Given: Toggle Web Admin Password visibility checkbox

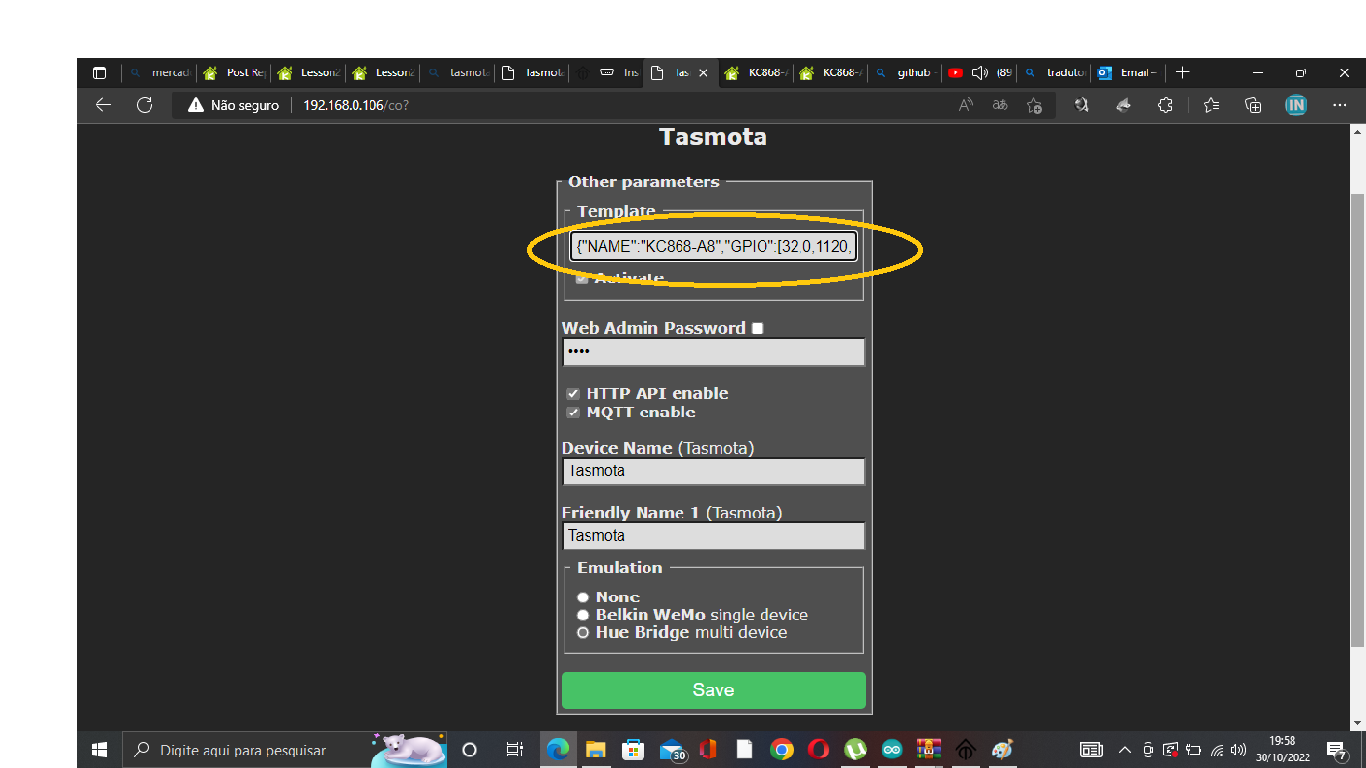Looking at the screenshot, I should (x=757, y=328).
